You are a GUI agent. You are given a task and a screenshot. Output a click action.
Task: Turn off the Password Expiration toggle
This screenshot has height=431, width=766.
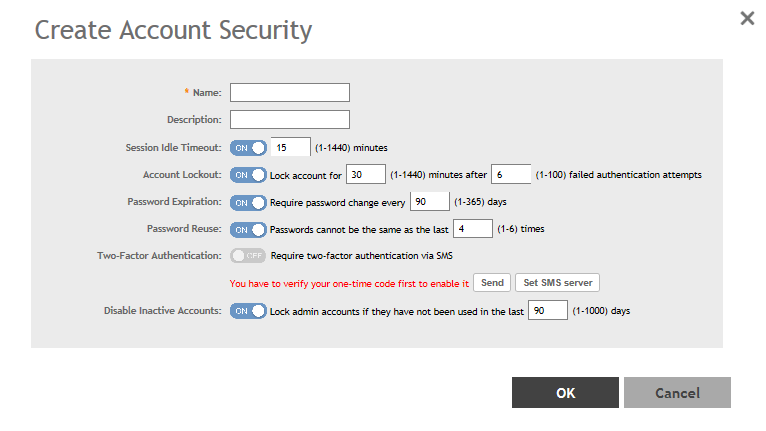(x=248, y=202)
